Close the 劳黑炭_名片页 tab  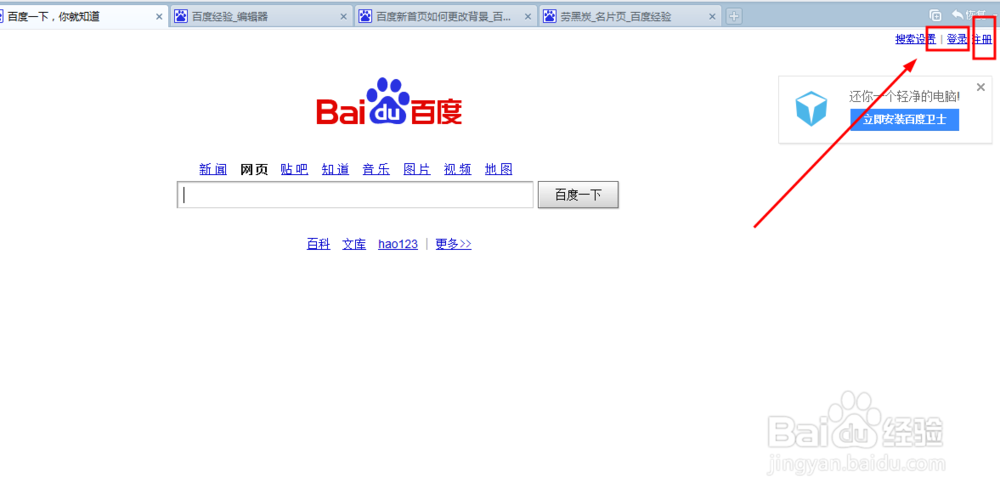pos(712,17)
